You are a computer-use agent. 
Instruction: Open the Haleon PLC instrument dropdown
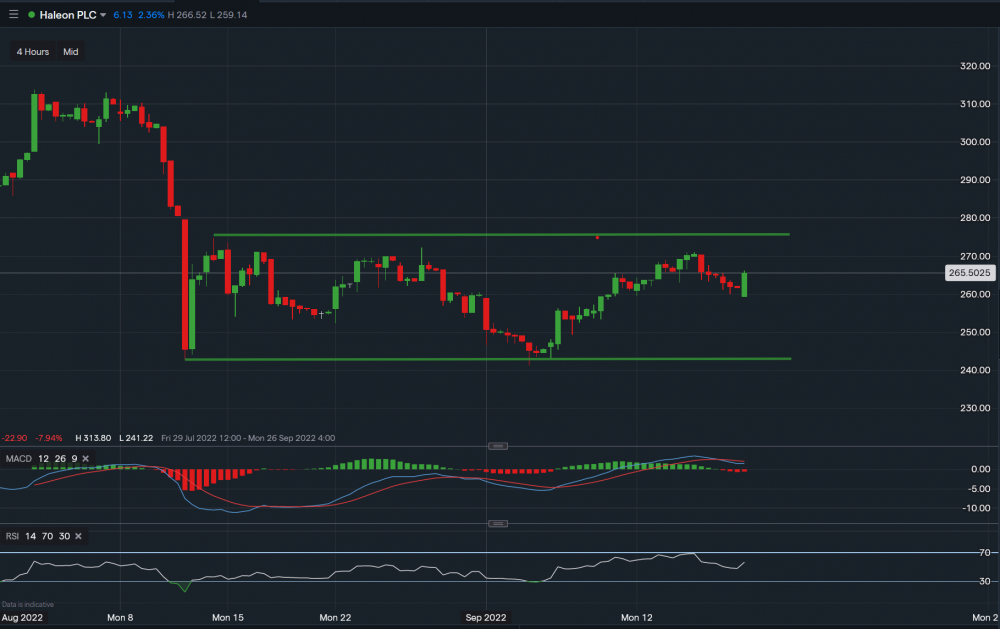click(x=103, y=14)
